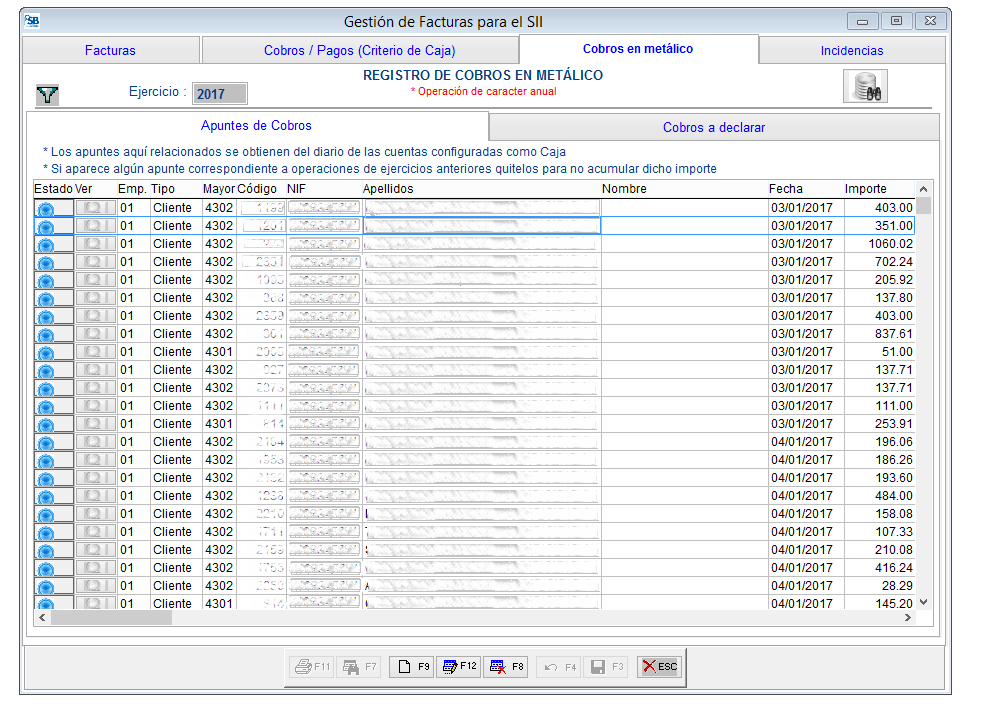Click the F11 print button
Screen dimensions: 981x728
pyautogui.click(x=312, y=666)
